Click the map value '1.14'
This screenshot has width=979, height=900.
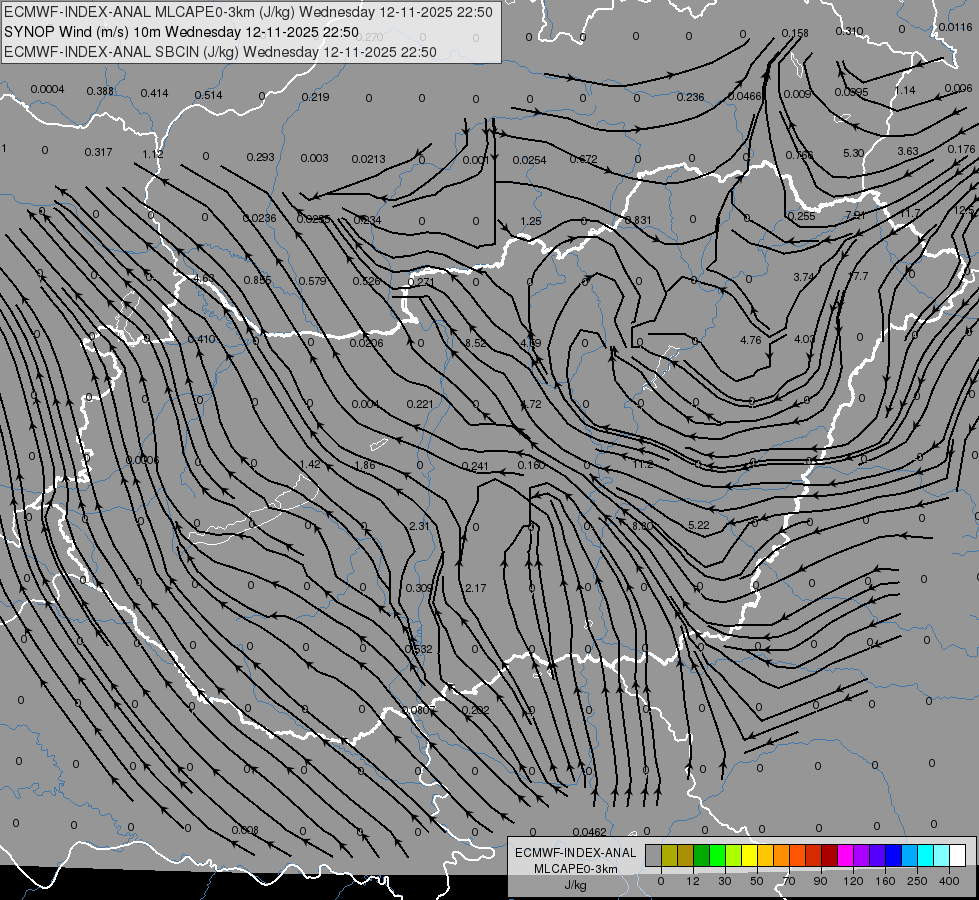[x=905, y=91]
